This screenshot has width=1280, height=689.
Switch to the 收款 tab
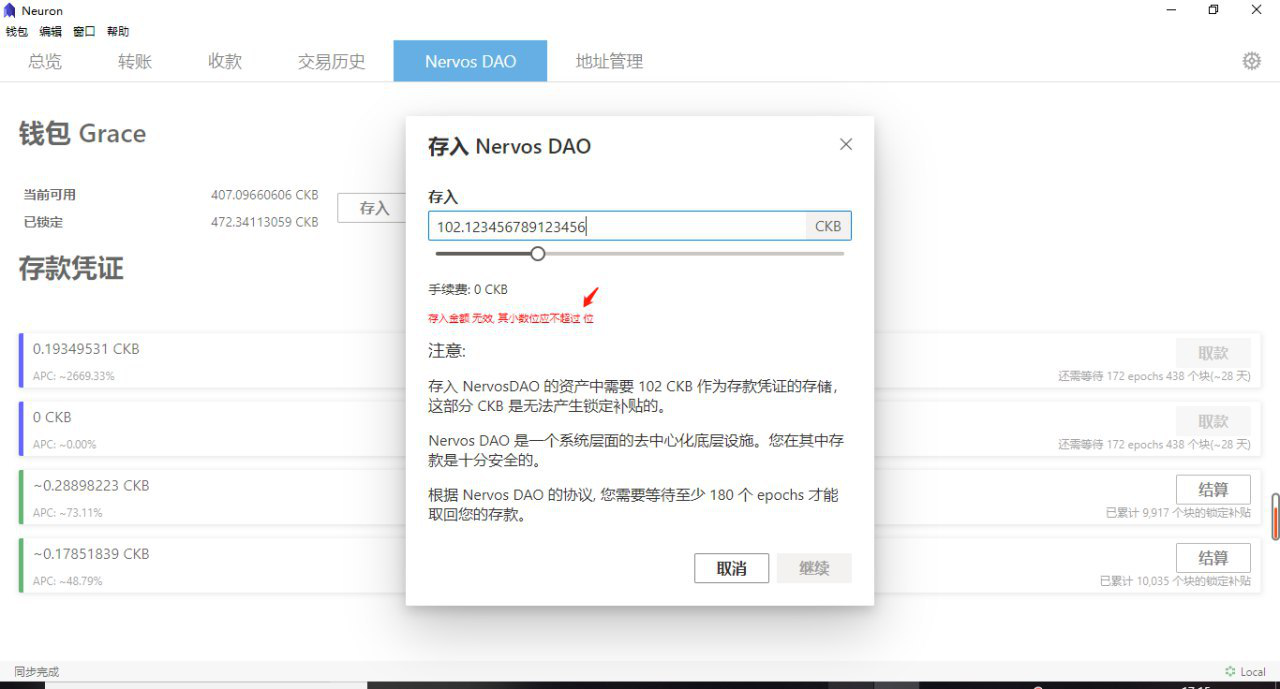click(x=225, y=61)
